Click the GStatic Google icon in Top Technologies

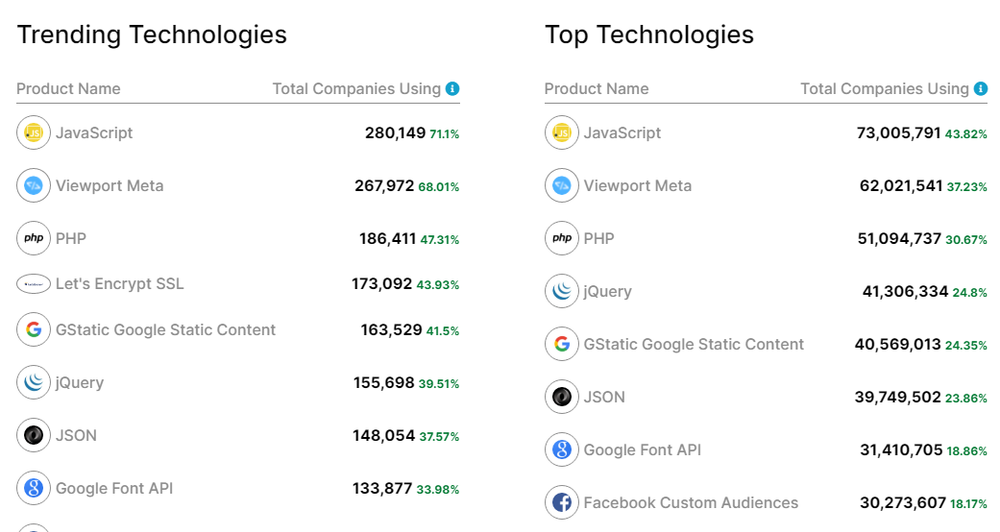click(x=562, y=345)
